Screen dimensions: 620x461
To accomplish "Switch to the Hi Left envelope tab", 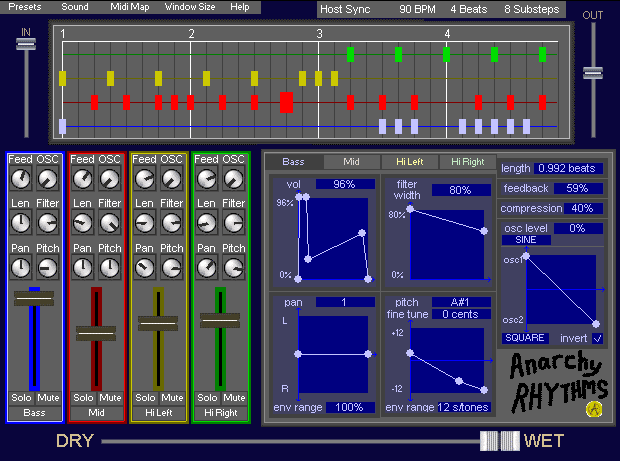I will (410, 162).
